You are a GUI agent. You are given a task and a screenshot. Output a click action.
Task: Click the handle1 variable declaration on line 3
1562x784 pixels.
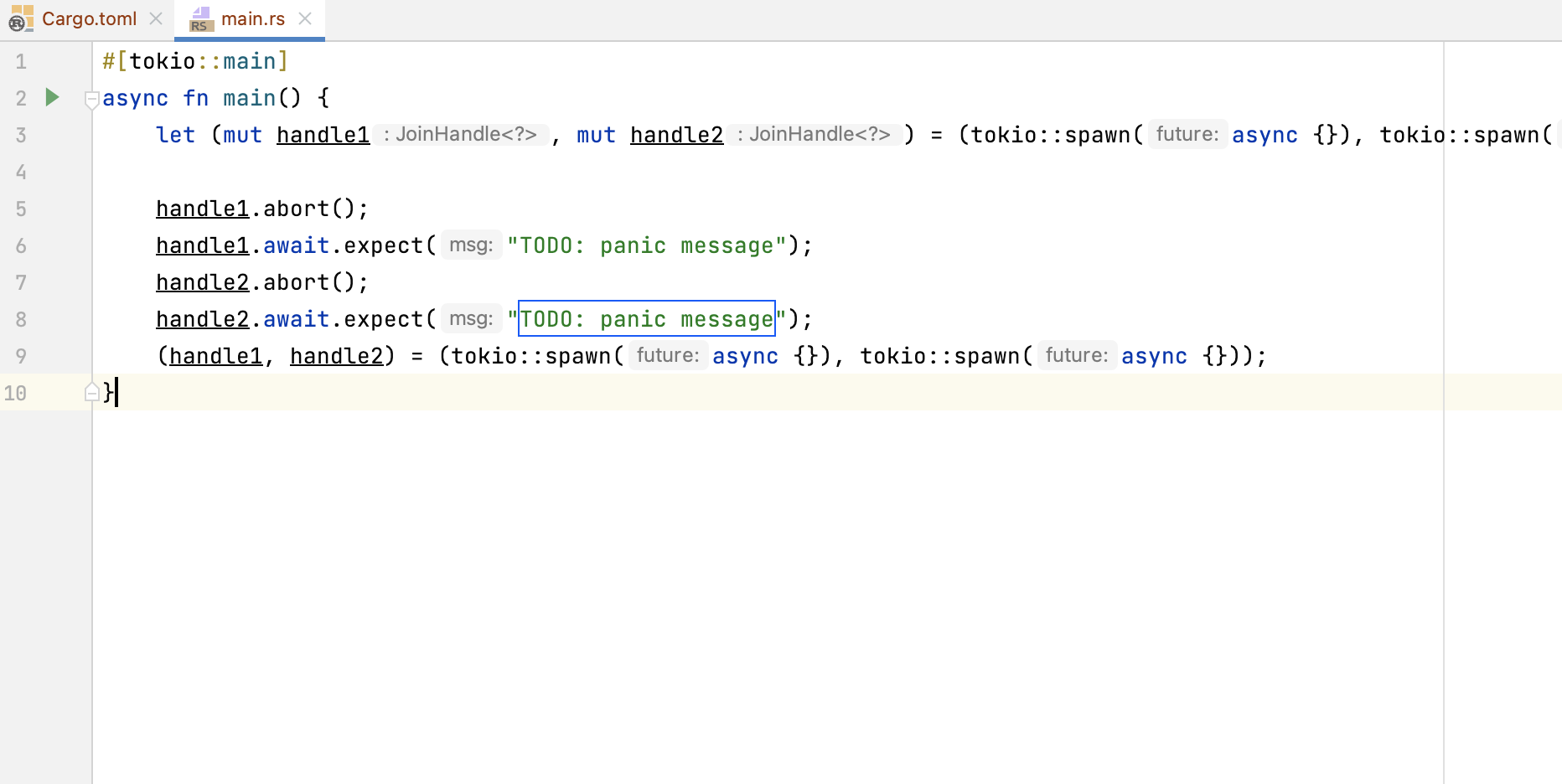point(323,135)
